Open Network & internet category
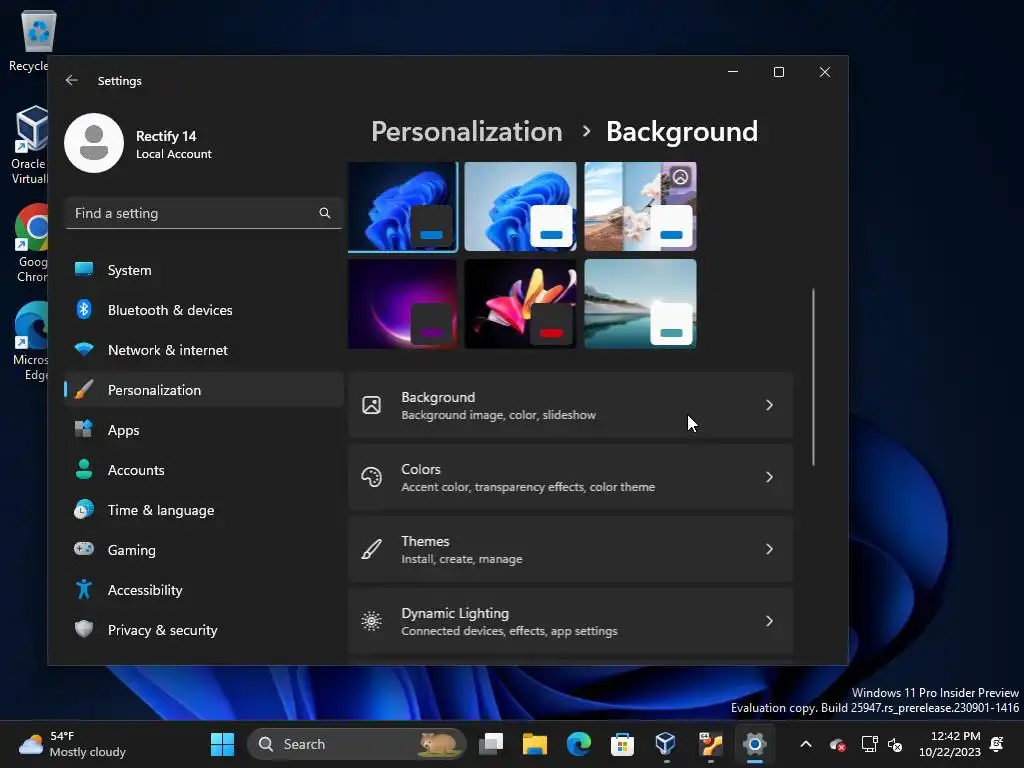The height and width of the screenshot is (768, 1024). [204, 350]
